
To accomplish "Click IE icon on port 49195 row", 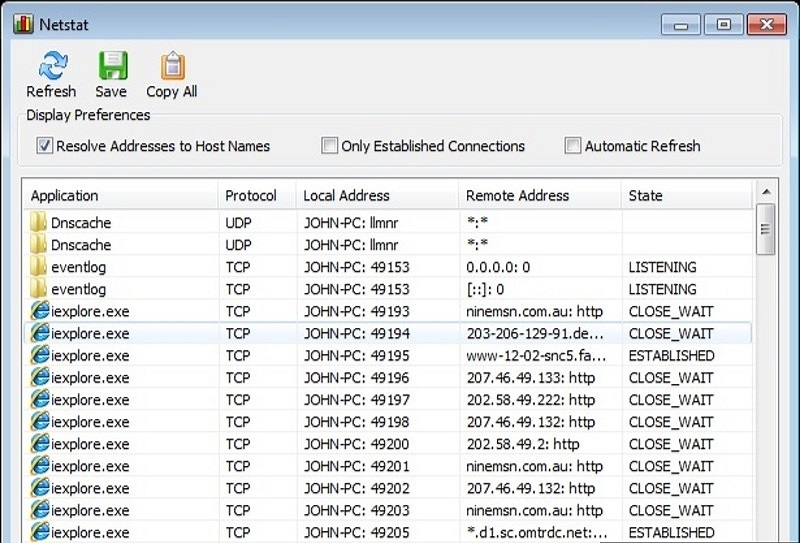I will tap(40, 355).
